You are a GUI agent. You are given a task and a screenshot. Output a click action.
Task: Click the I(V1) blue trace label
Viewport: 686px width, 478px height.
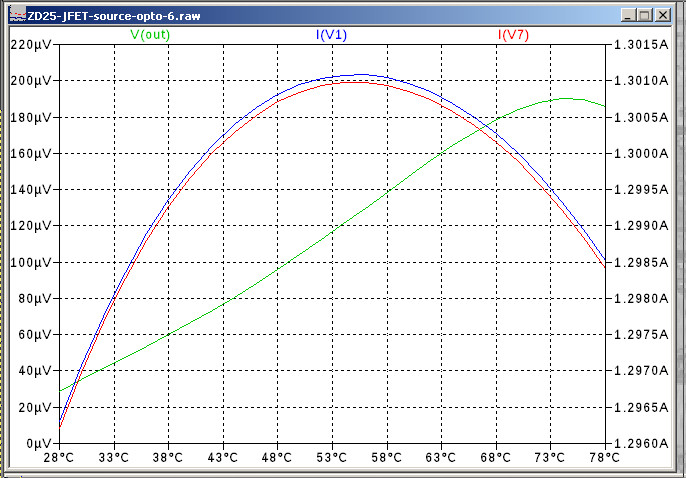[x=331, y=35]
